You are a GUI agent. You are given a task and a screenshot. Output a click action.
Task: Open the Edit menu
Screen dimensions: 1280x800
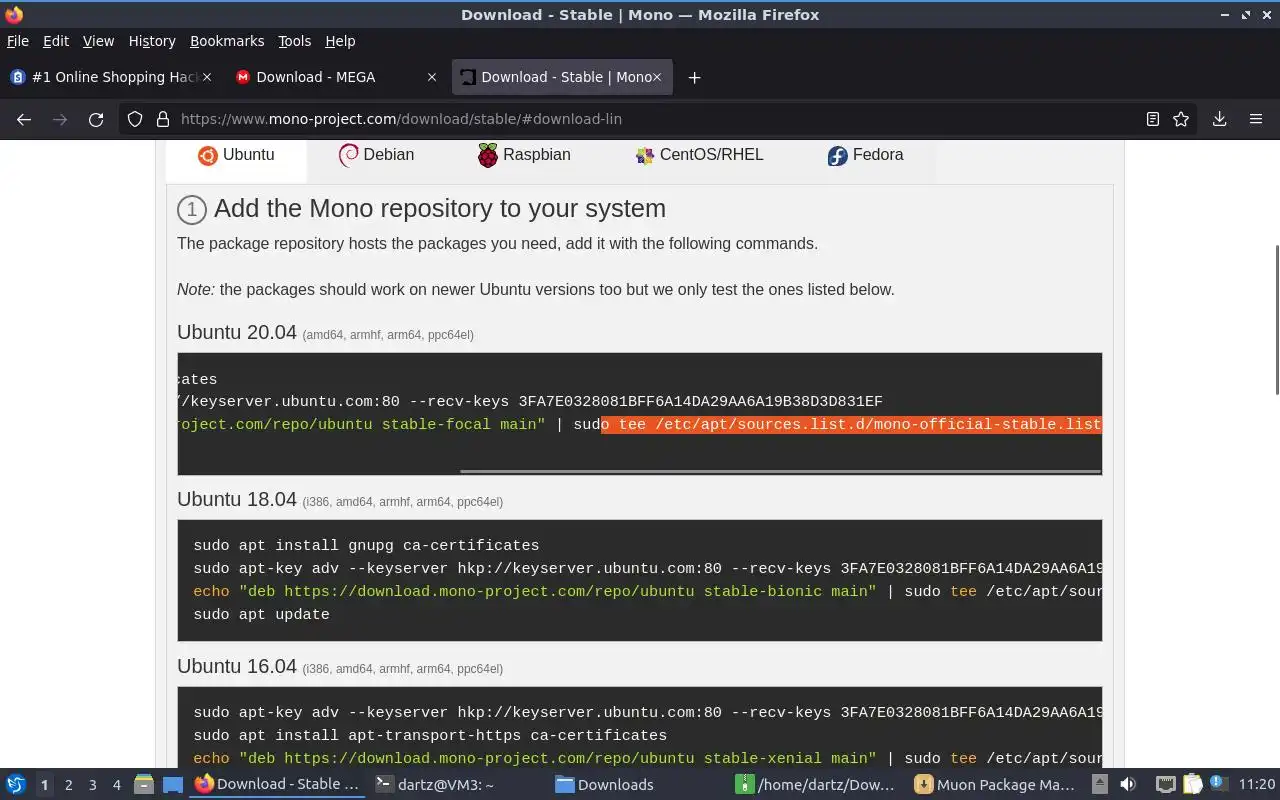[x=56, y=41]
